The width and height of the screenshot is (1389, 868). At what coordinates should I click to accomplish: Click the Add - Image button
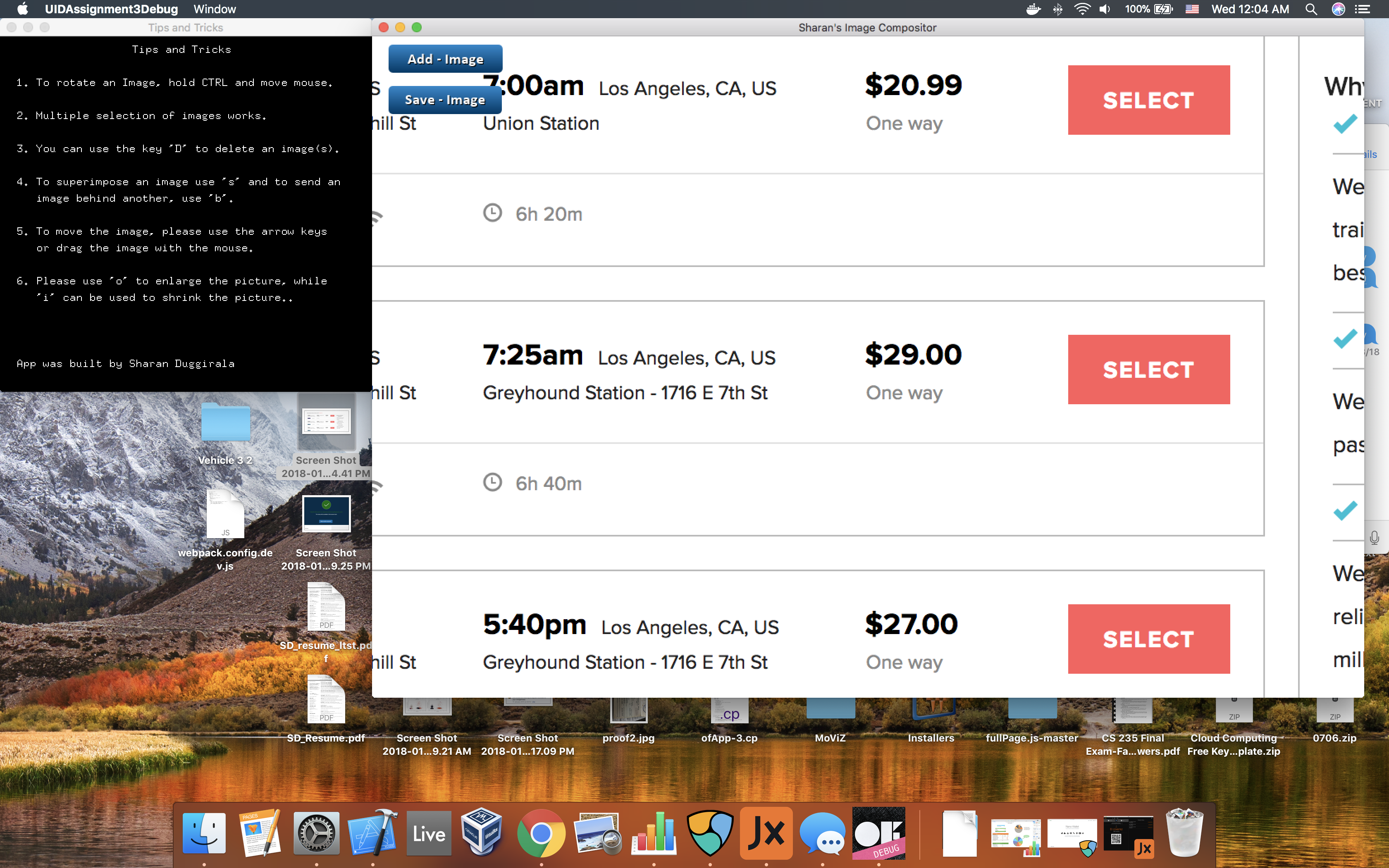click(x=445, y=59)
